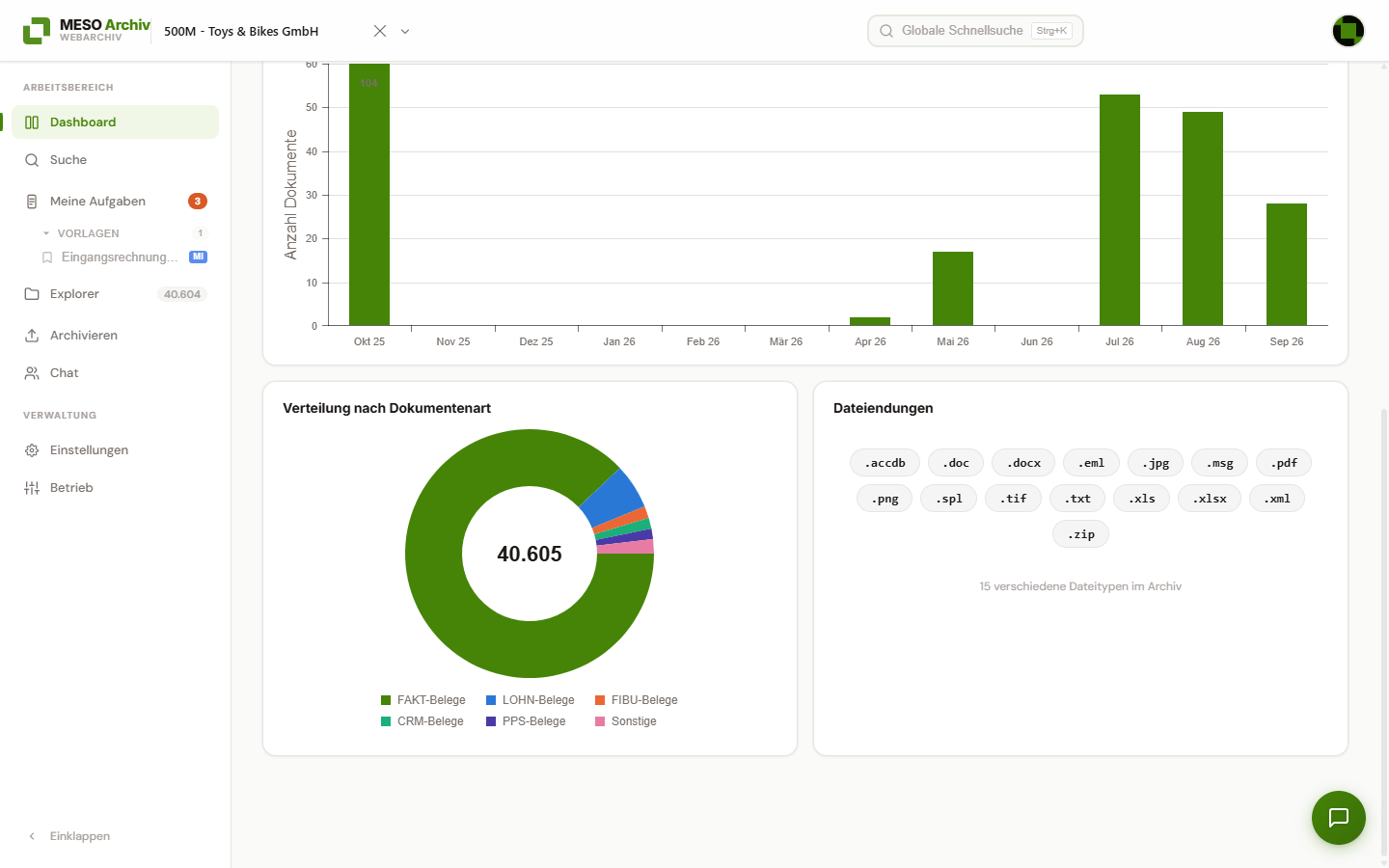Image resolution: width=1389 pixels, height=868 pixels.
Task: Select the .txt file extension chip
Action: pos(1077,499)
